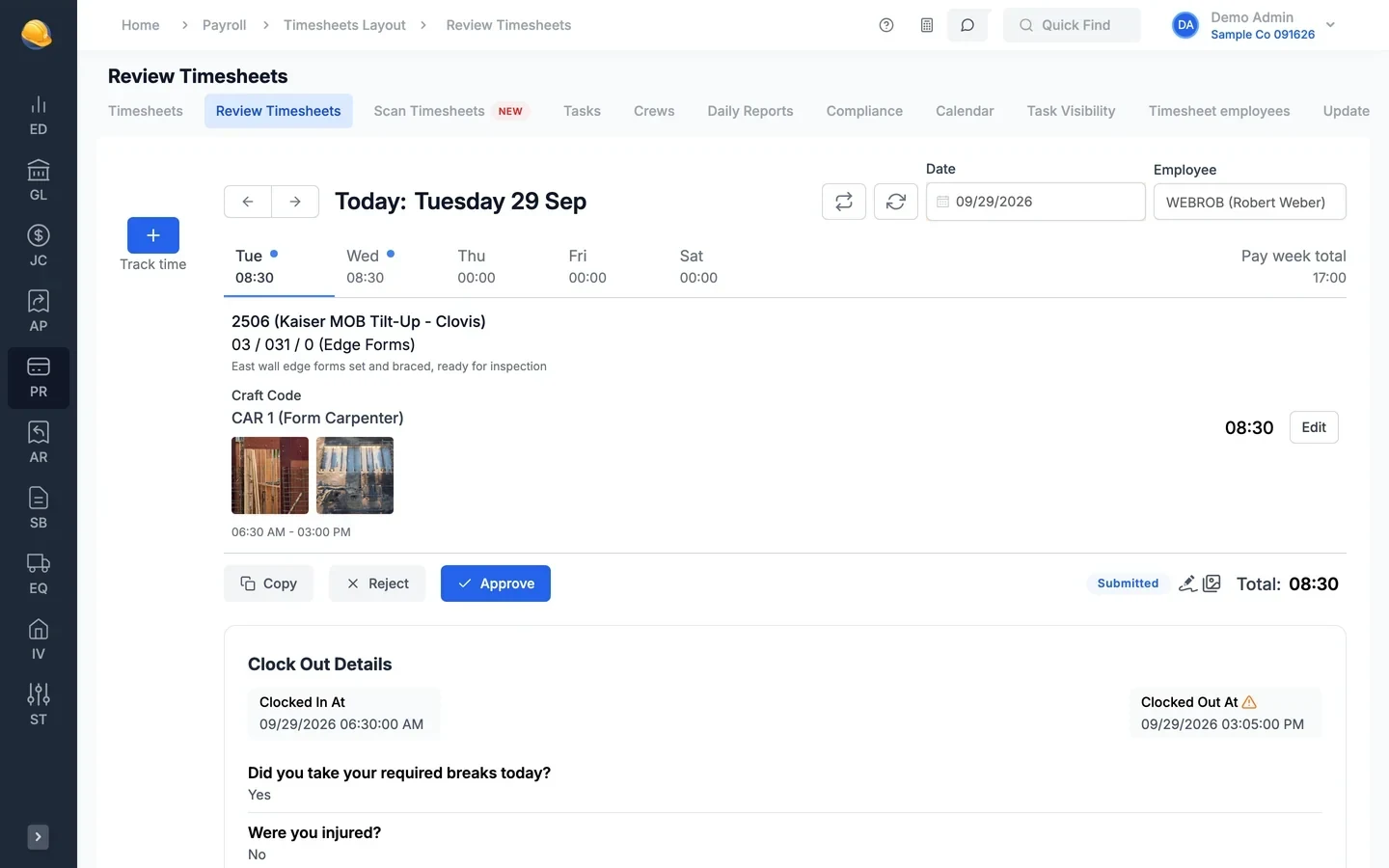
Task: Go to next day arrow
Action: point(295,202)
